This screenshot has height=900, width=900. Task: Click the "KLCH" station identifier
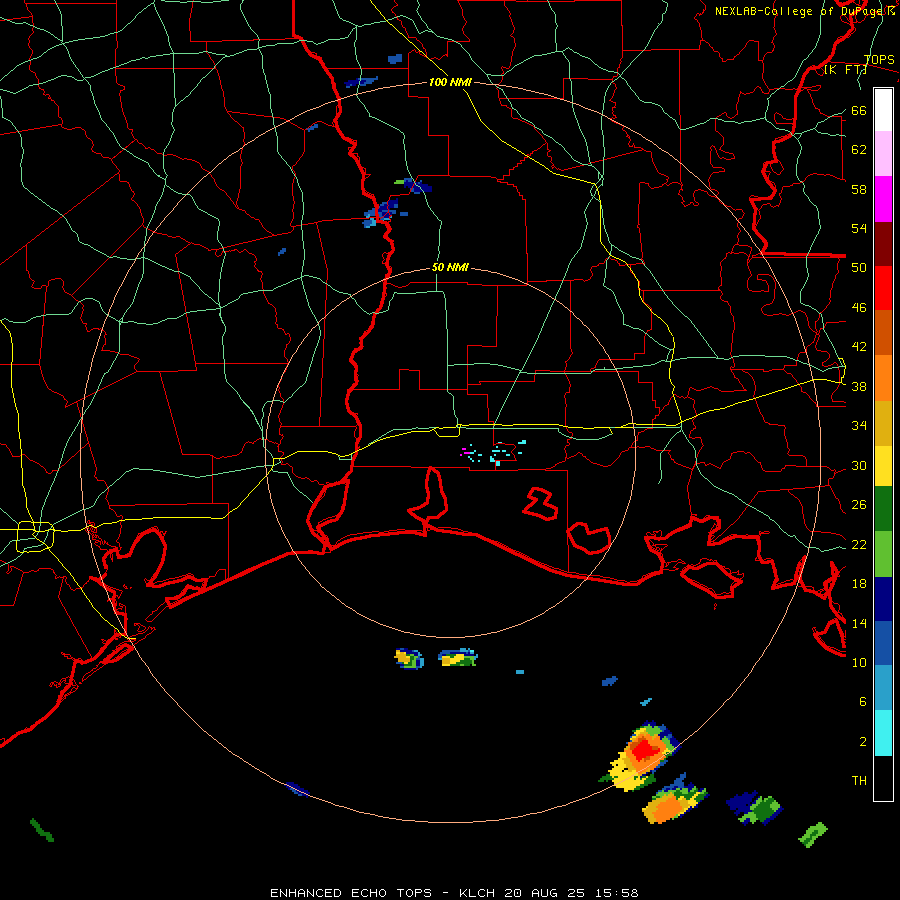[x=477, y=893]
